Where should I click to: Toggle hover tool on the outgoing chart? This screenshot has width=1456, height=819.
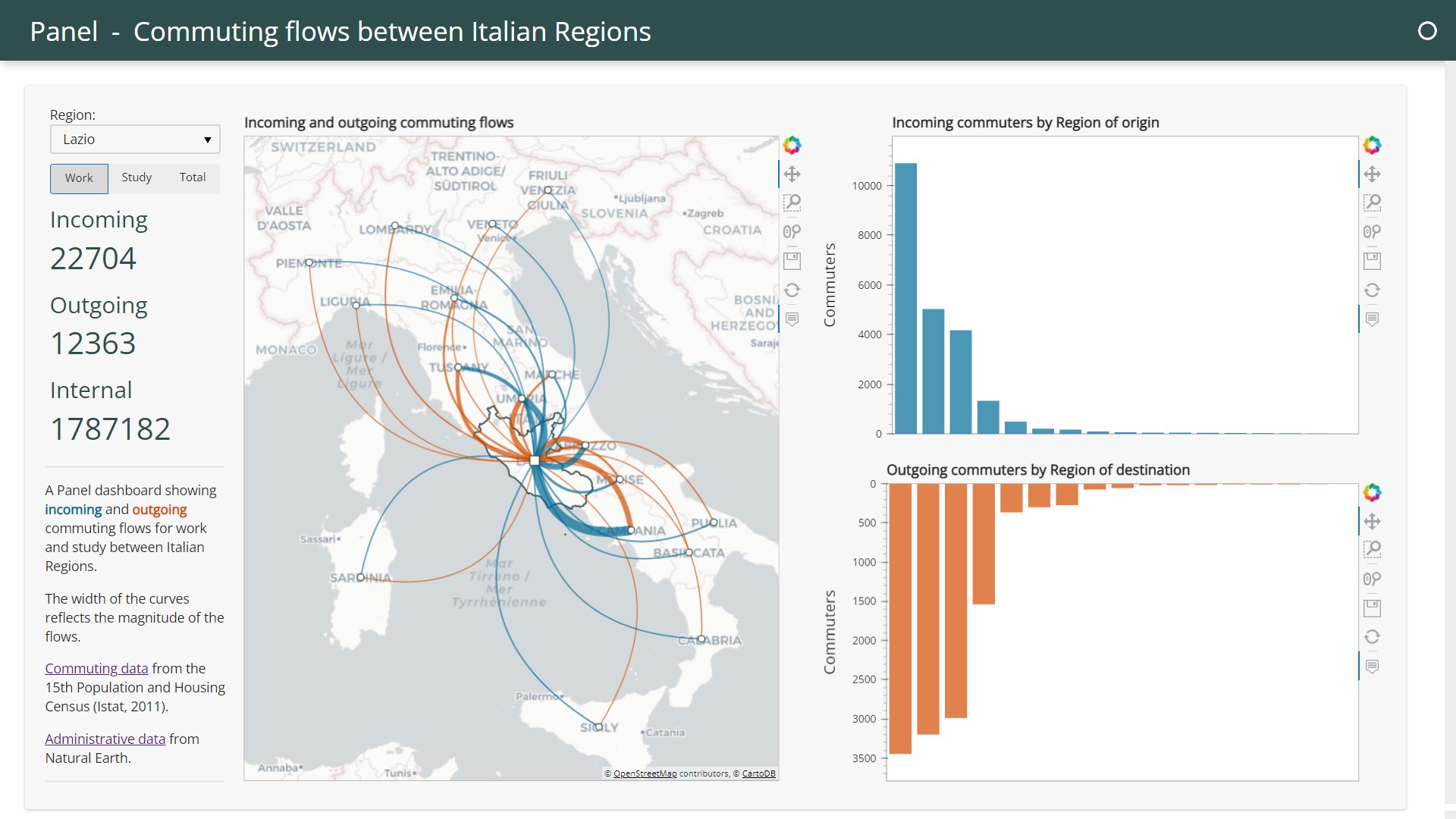tap(1373, 667)
